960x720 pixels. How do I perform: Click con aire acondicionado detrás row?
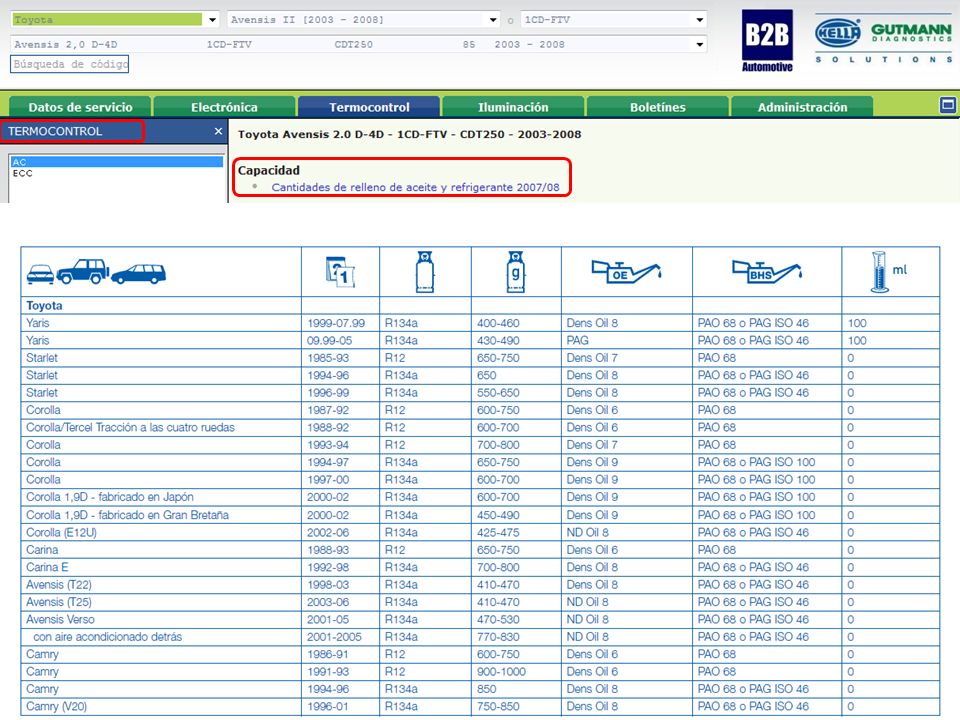click(x=107, y=637)
